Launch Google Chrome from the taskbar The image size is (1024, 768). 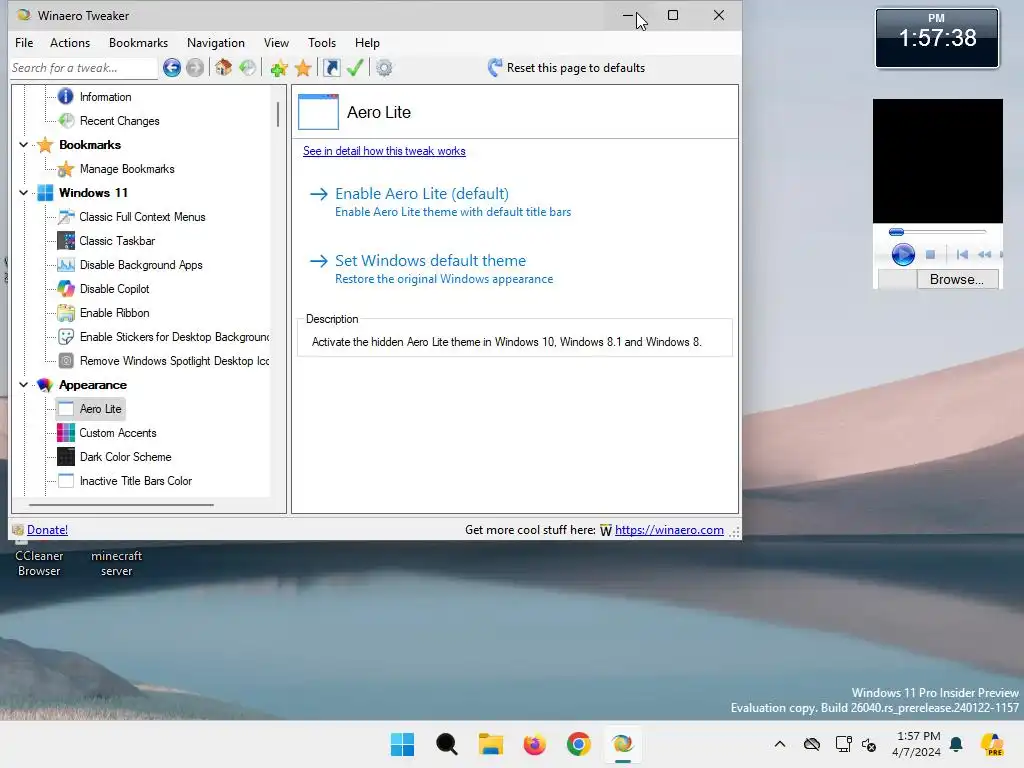579,744
